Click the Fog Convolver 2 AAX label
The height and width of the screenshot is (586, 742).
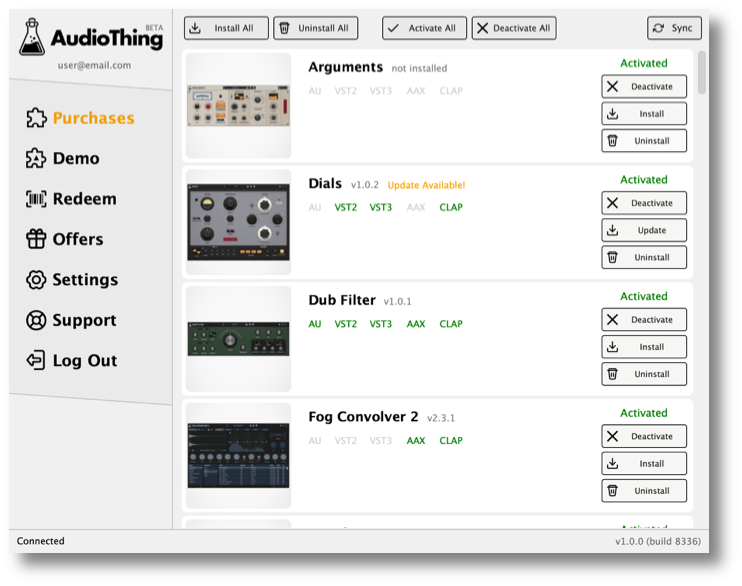(x=416, y=441)
